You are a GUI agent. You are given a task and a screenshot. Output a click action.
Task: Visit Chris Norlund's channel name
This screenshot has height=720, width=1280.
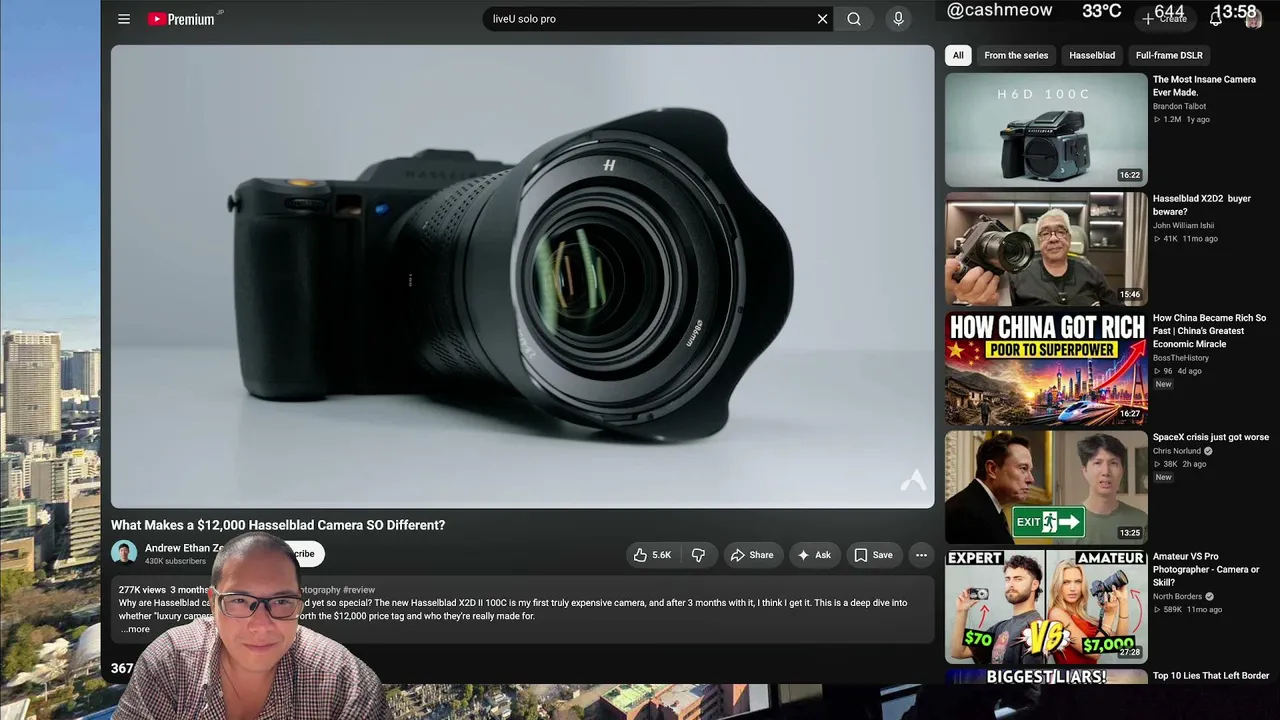1178,451
